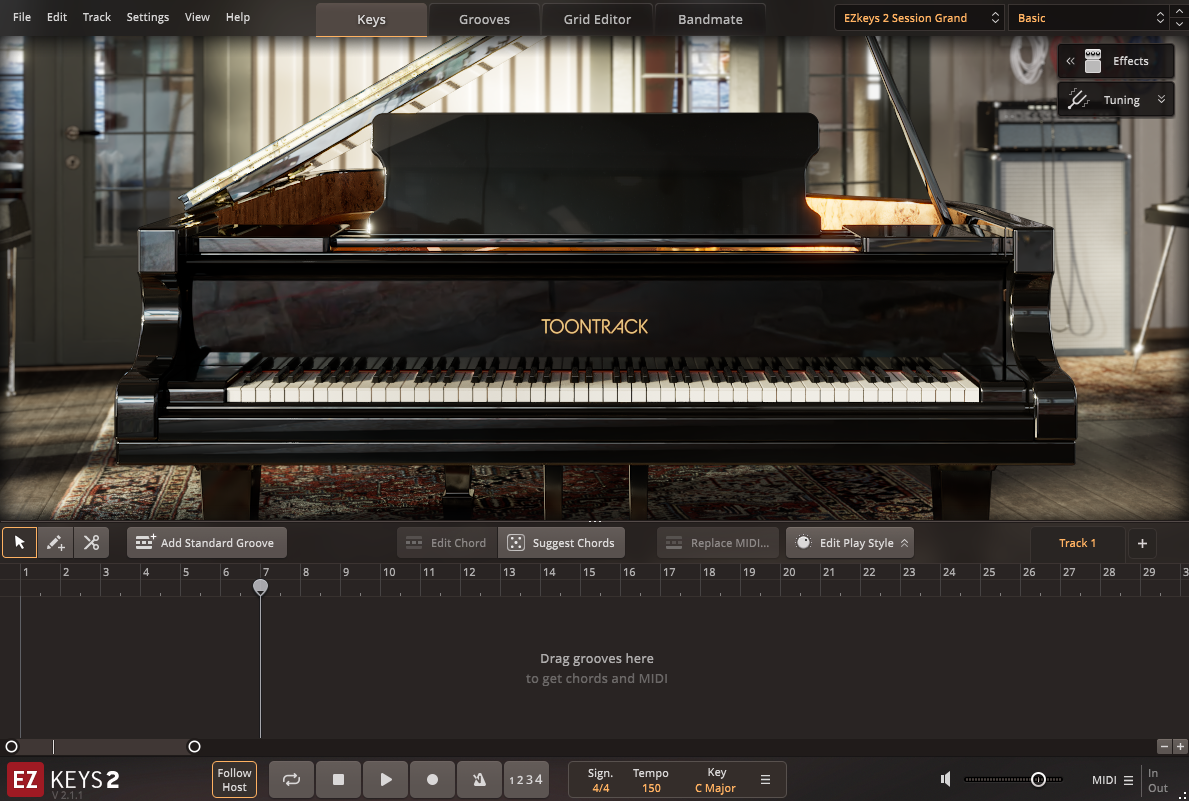Switch to the Keys tab
This screenshot has height=801, width=1189.
coord(372,19)
